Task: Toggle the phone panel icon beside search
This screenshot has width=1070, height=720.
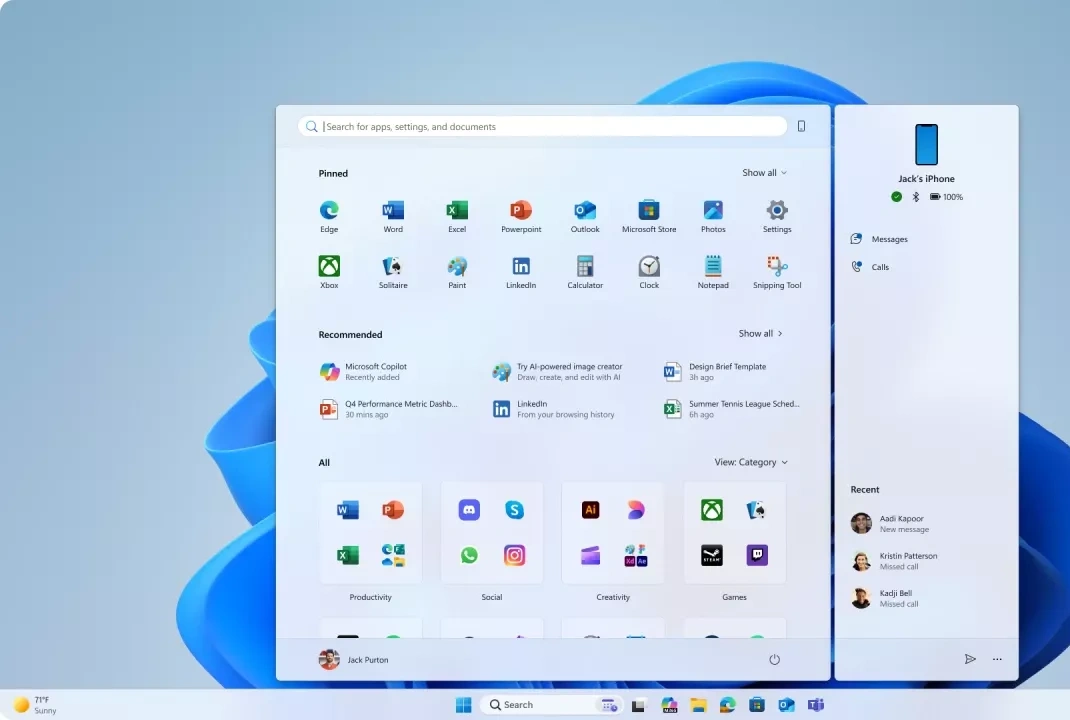Action: 801,126
